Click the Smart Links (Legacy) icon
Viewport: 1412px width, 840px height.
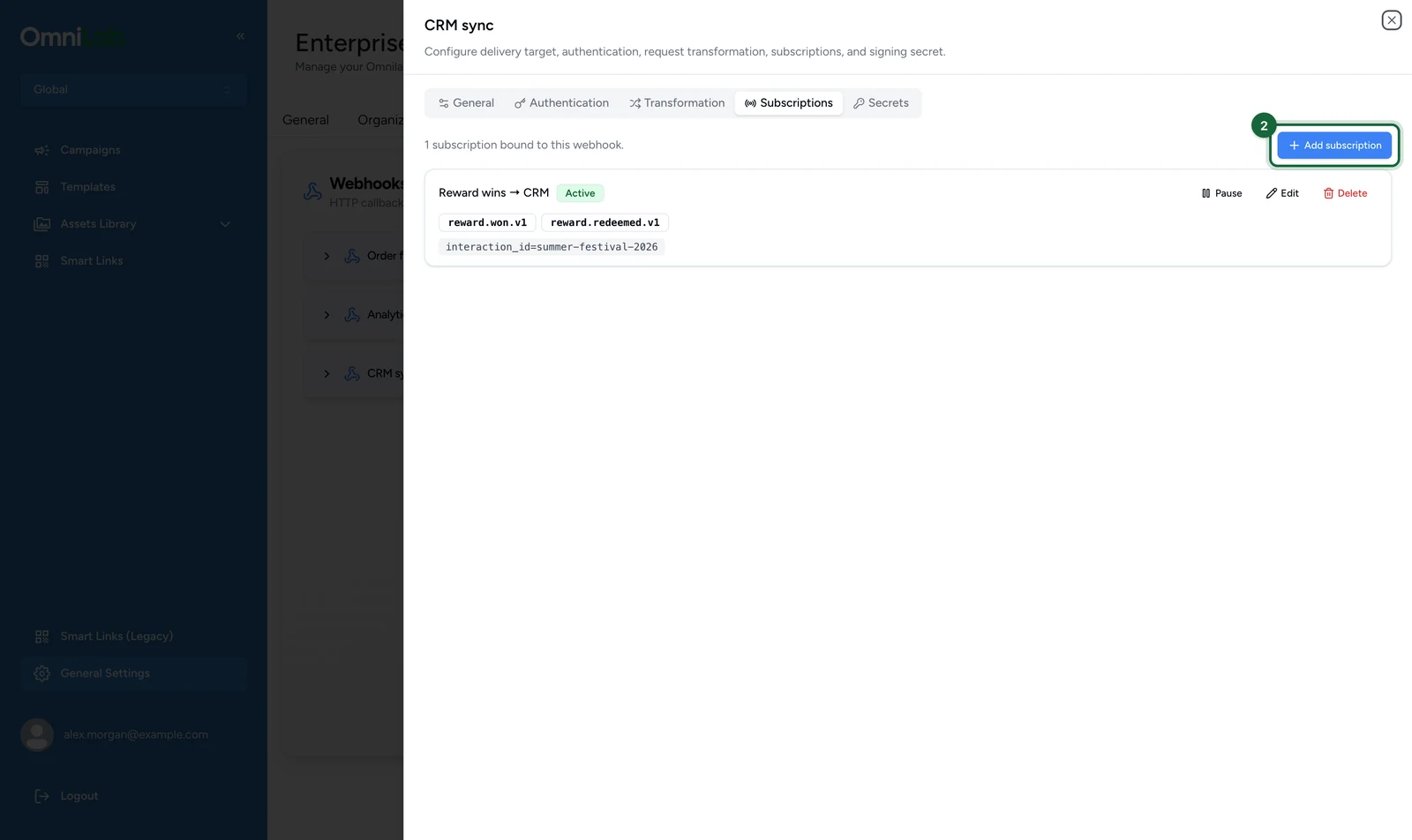click(x=41, y=636)
